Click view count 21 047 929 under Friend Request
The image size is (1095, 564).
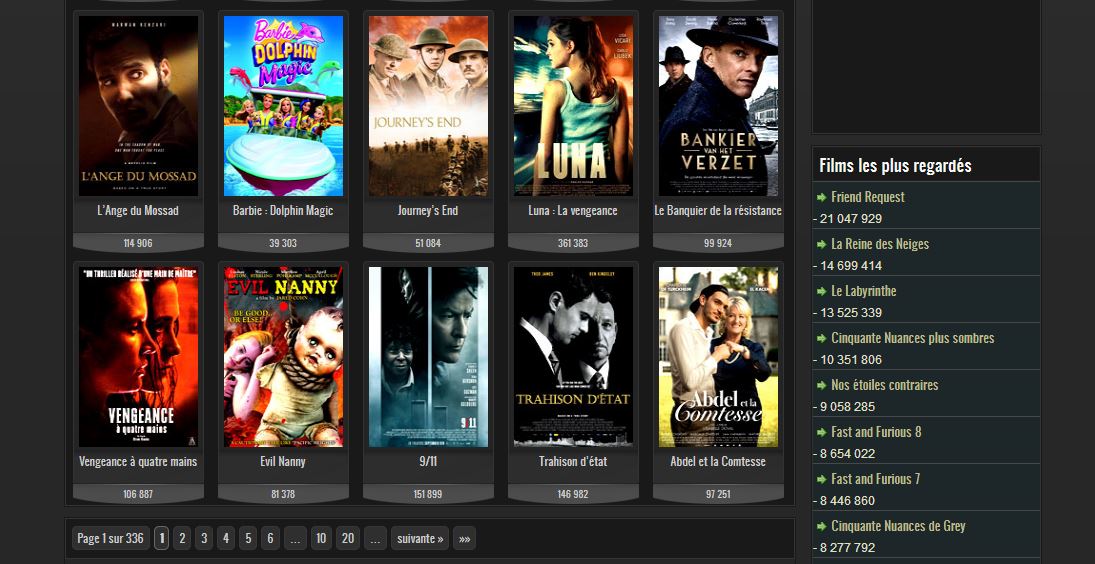[851, 218]
